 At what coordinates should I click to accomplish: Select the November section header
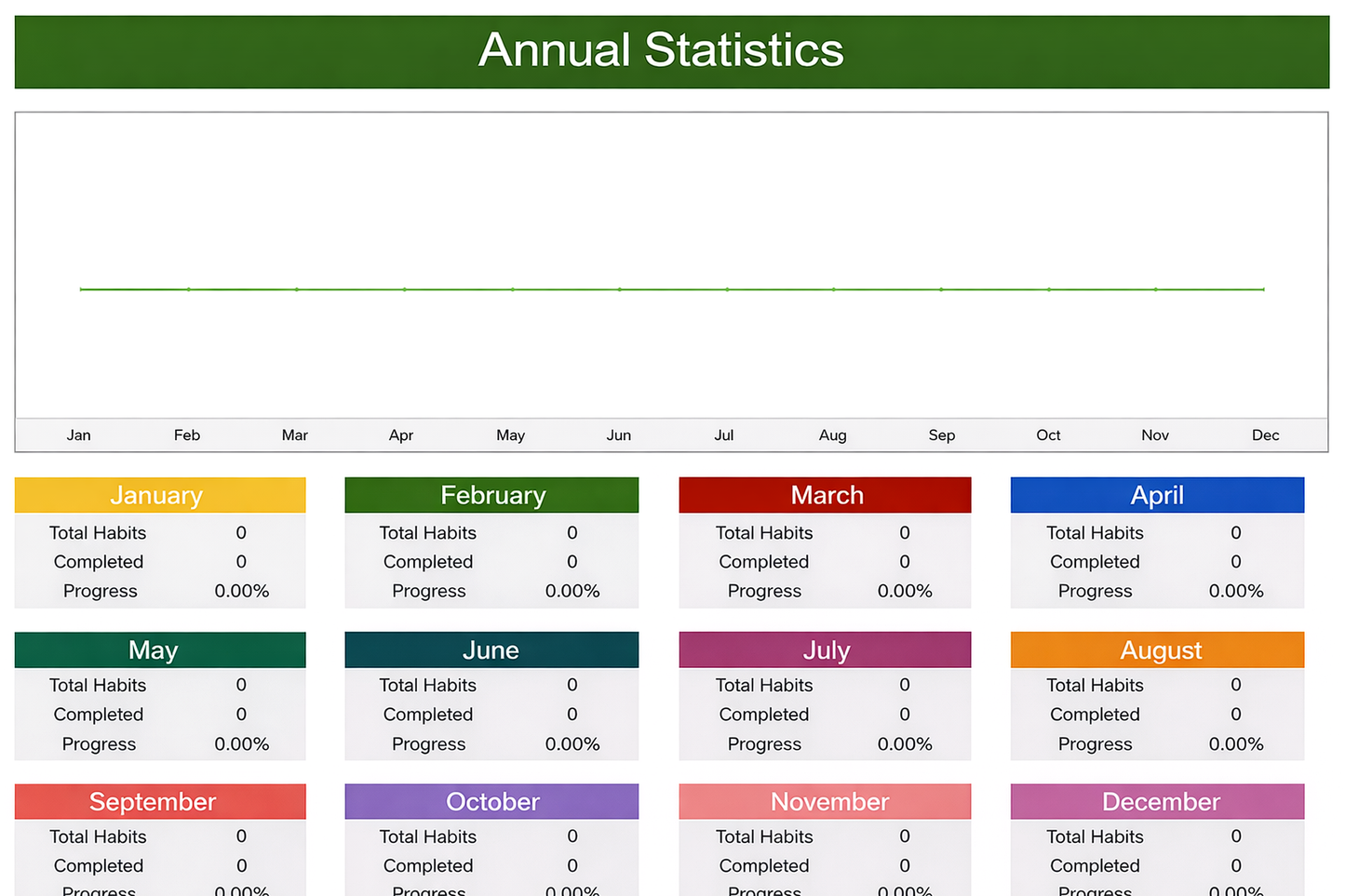[825, 801]
